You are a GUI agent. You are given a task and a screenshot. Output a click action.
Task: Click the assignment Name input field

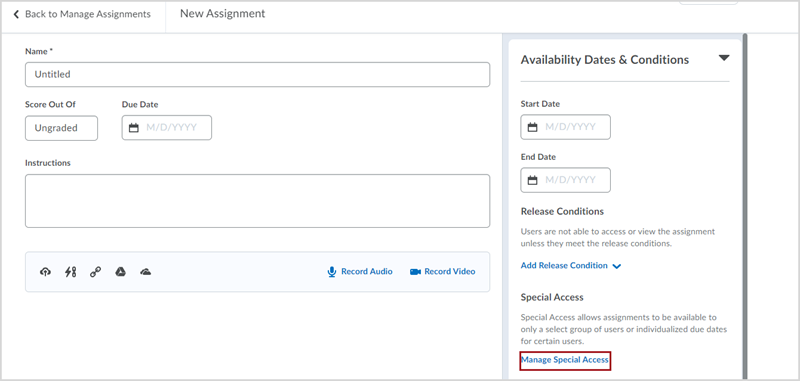257,74
